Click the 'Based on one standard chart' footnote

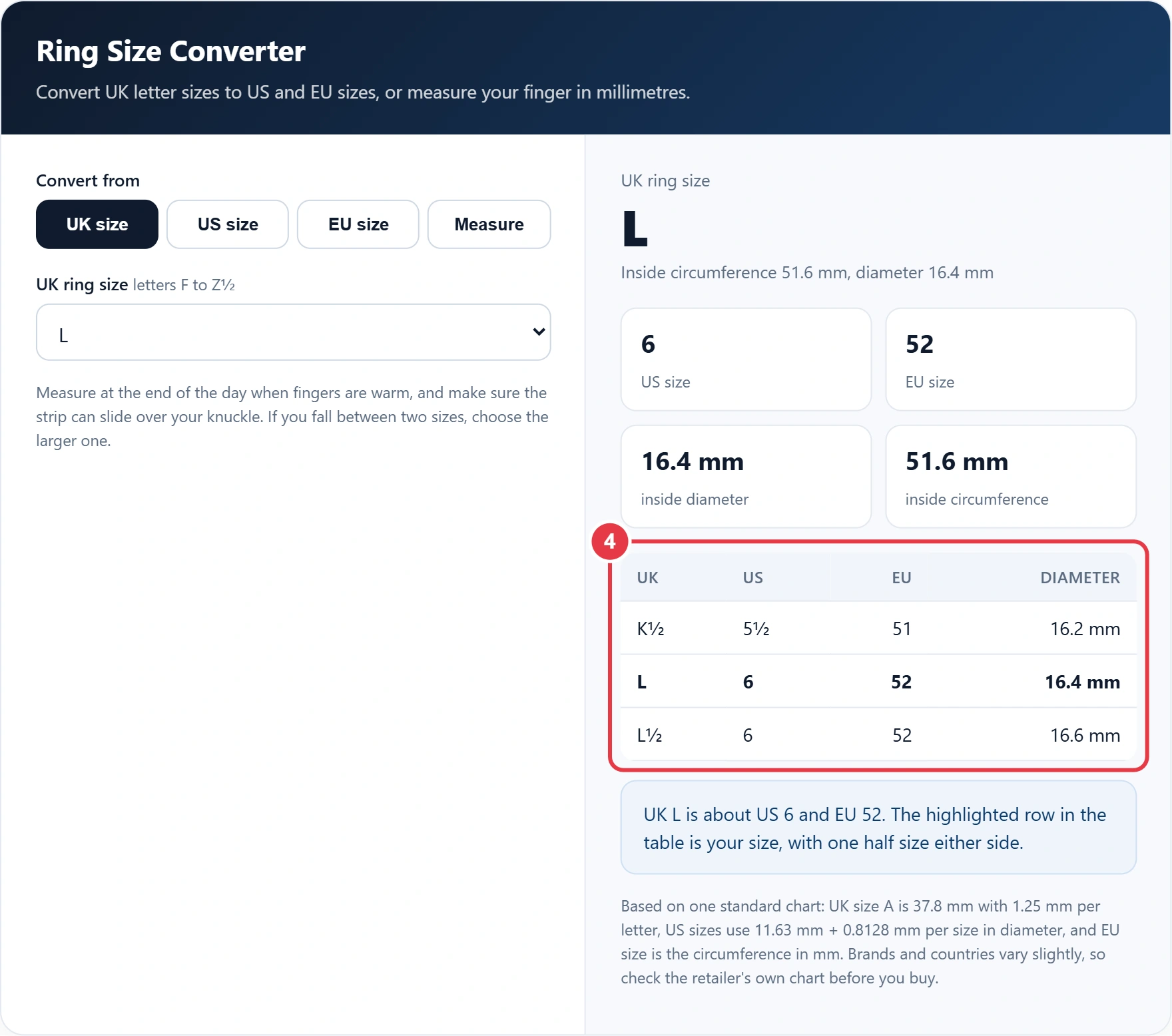pos(871,942)
